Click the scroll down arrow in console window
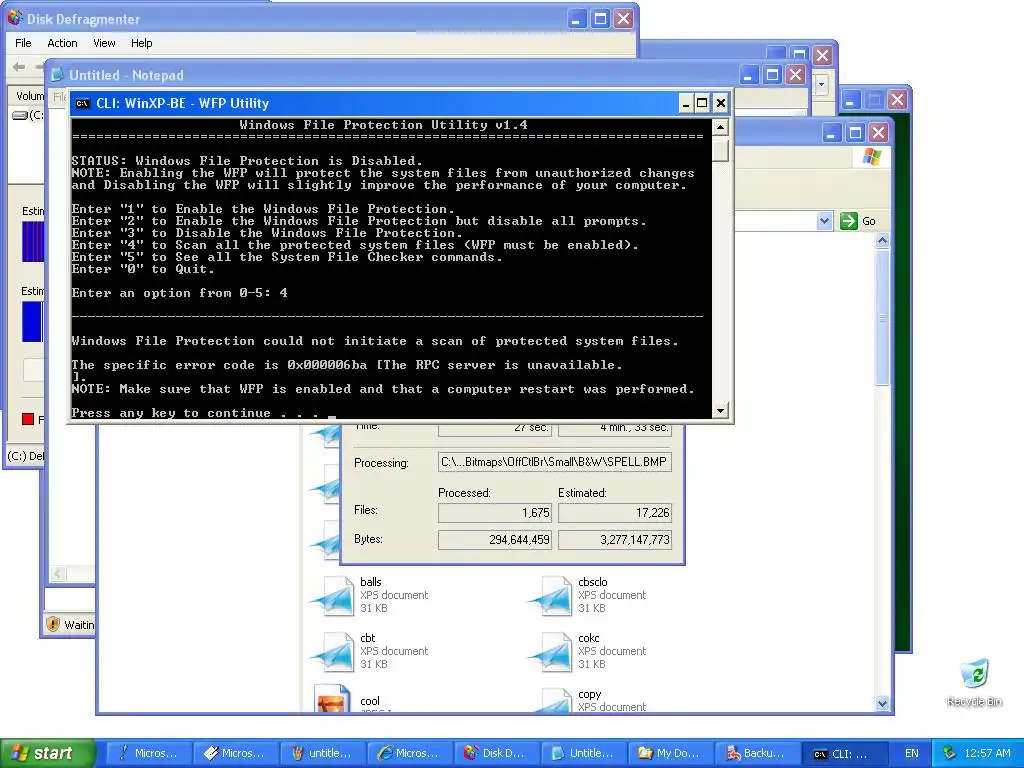The width and height of the screenshot is (1024, 768). pyautogui.click(x=720, y=411)
